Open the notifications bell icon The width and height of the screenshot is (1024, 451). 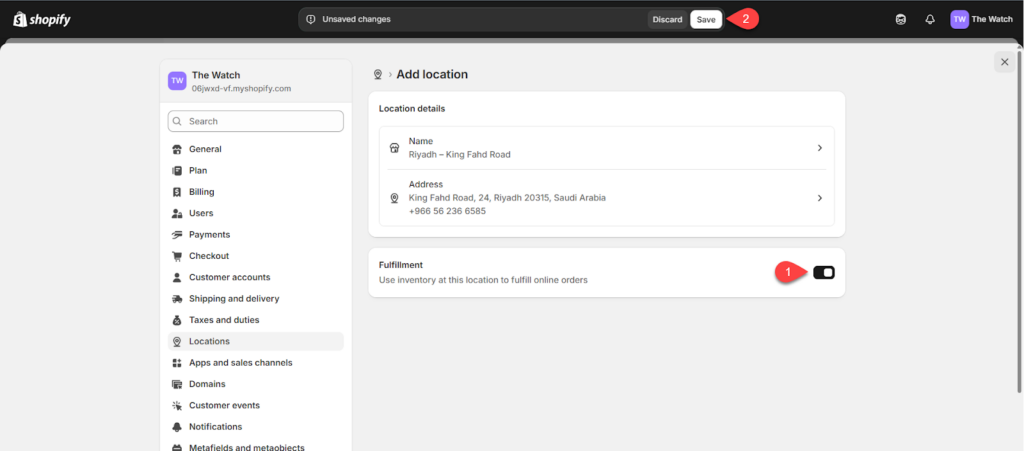pos(930,19)
